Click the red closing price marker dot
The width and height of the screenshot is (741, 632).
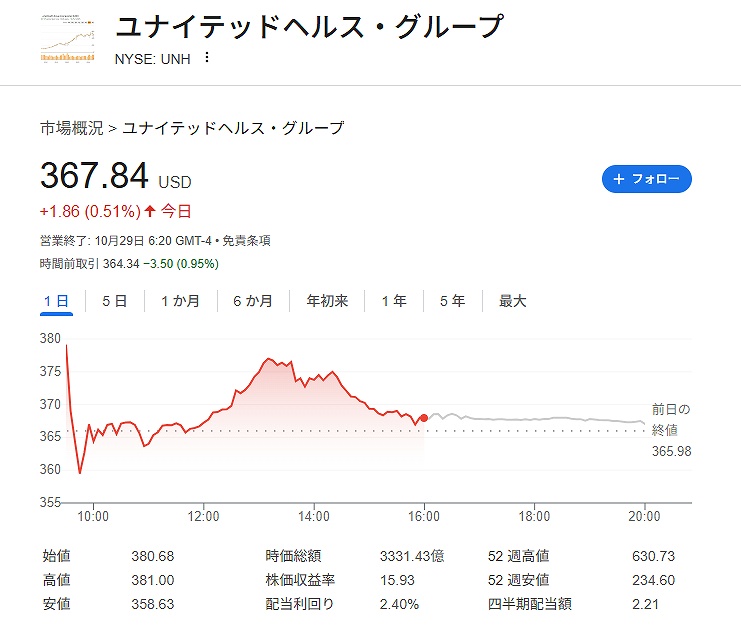tap(424, 418)
